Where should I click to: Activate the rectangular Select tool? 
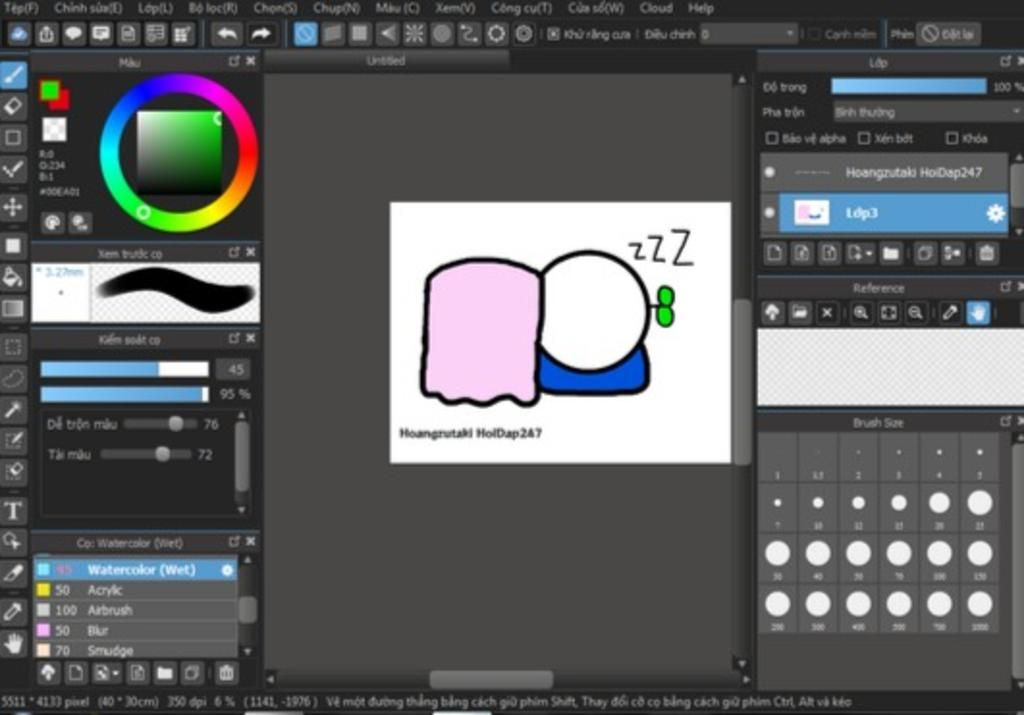click(x=13, y=346)
